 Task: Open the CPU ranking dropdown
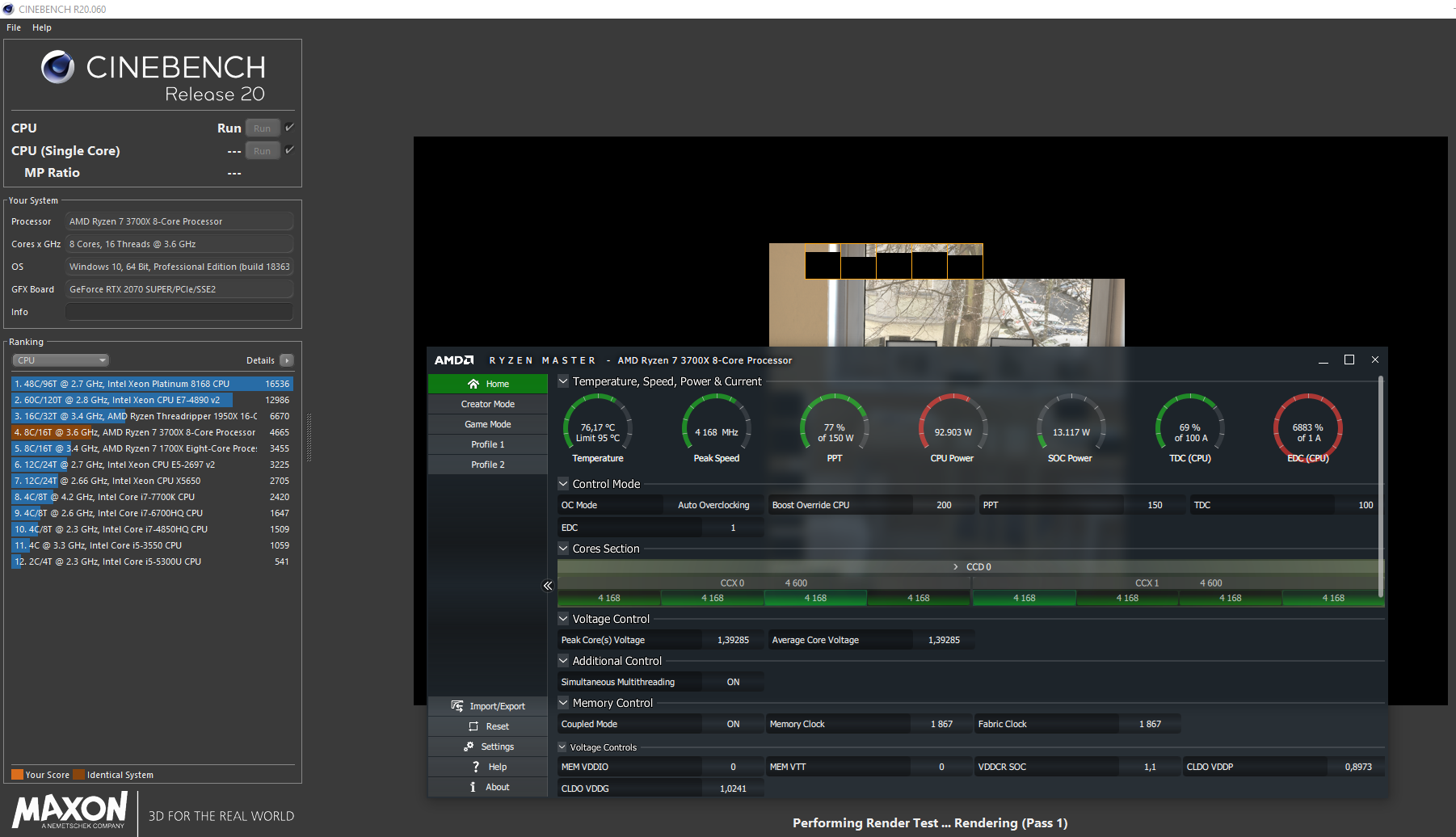pyautogui.click(x=61, y=360)
